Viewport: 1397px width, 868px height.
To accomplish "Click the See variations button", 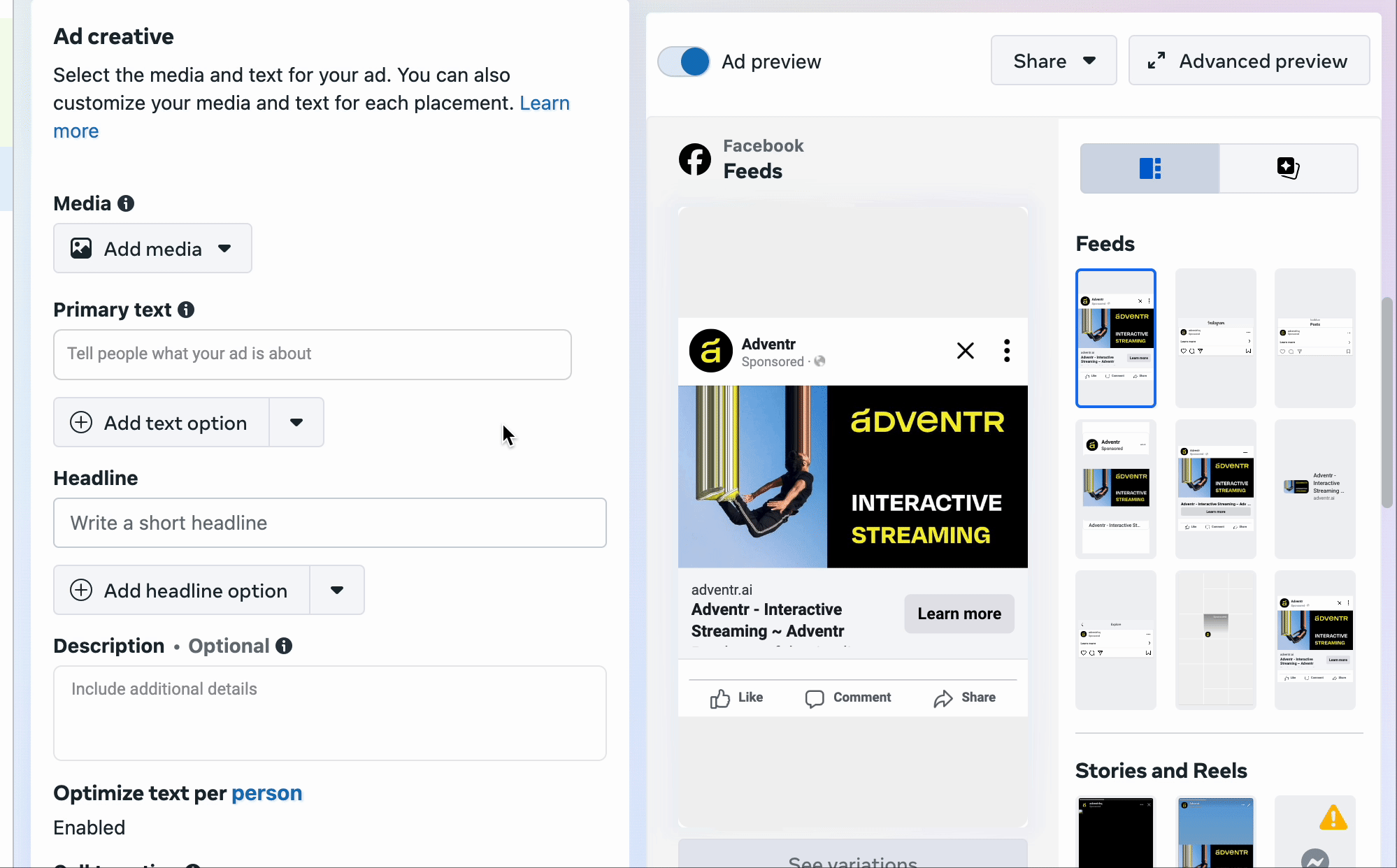I will pyautogui.click(x=852, y=854).
